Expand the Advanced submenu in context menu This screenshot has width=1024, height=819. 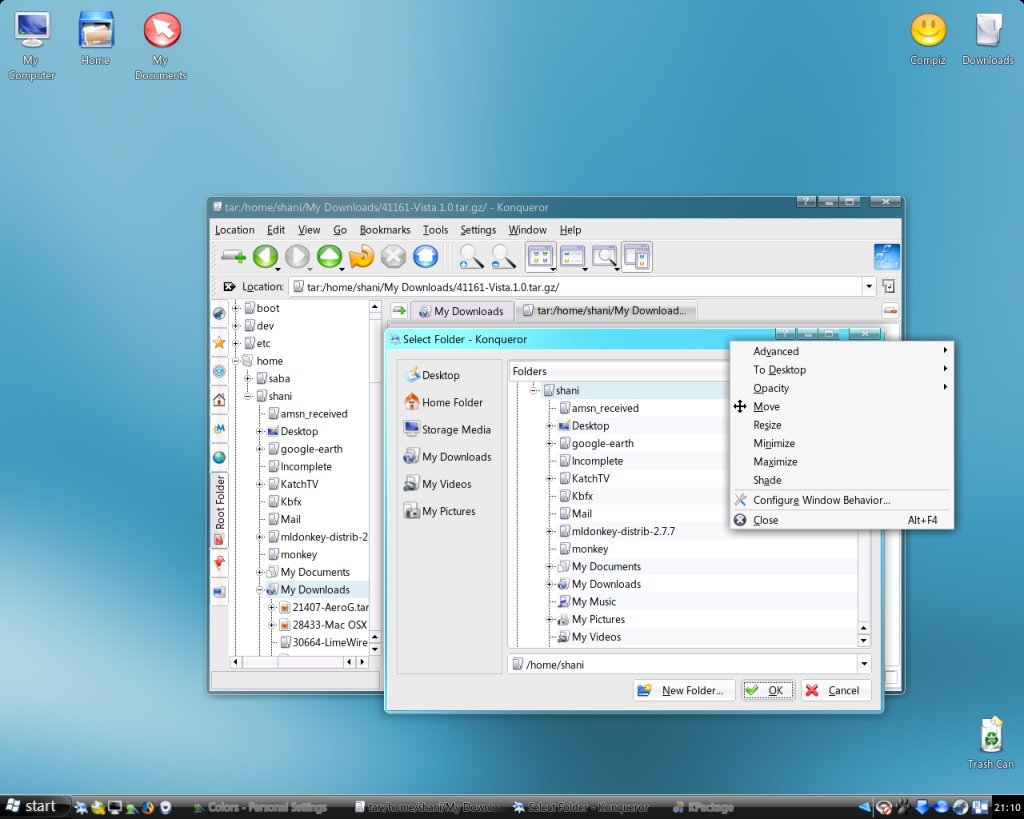pos(841,351)
